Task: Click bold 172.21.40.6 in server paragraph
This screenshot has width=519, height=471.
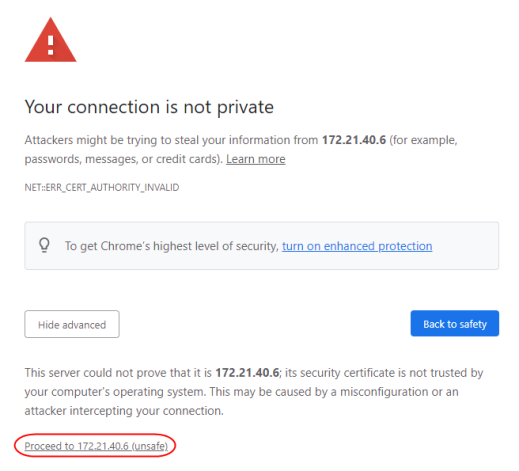Action: tap(247, 372)
